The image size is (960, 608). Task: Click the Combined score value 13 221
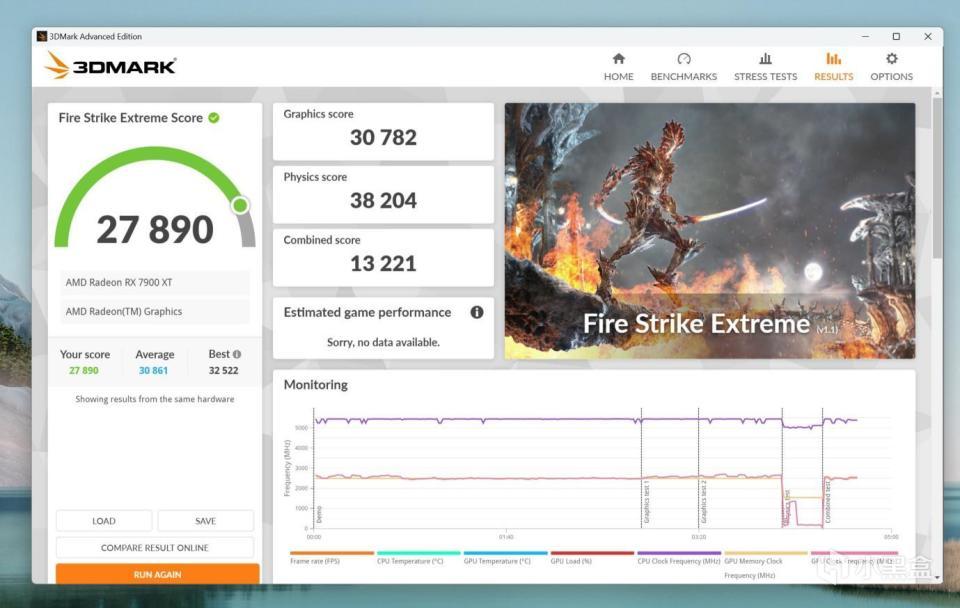pos(383,264)
